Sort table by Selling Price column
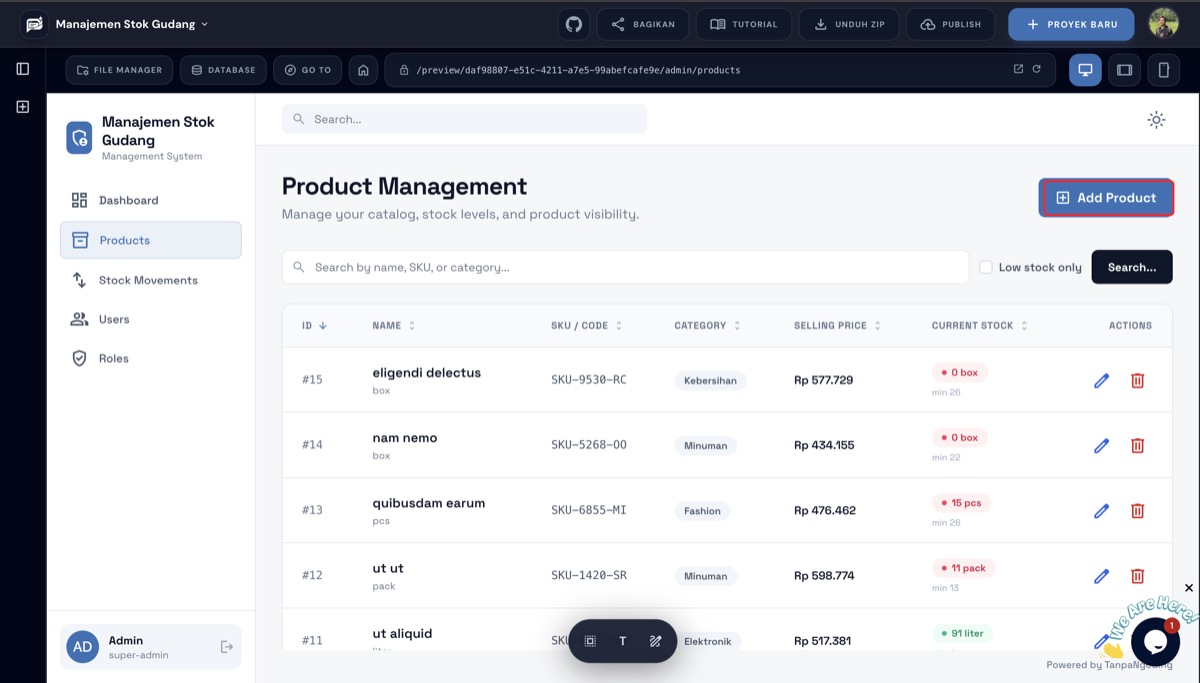The image size is (1200, 683). [838, 326]
